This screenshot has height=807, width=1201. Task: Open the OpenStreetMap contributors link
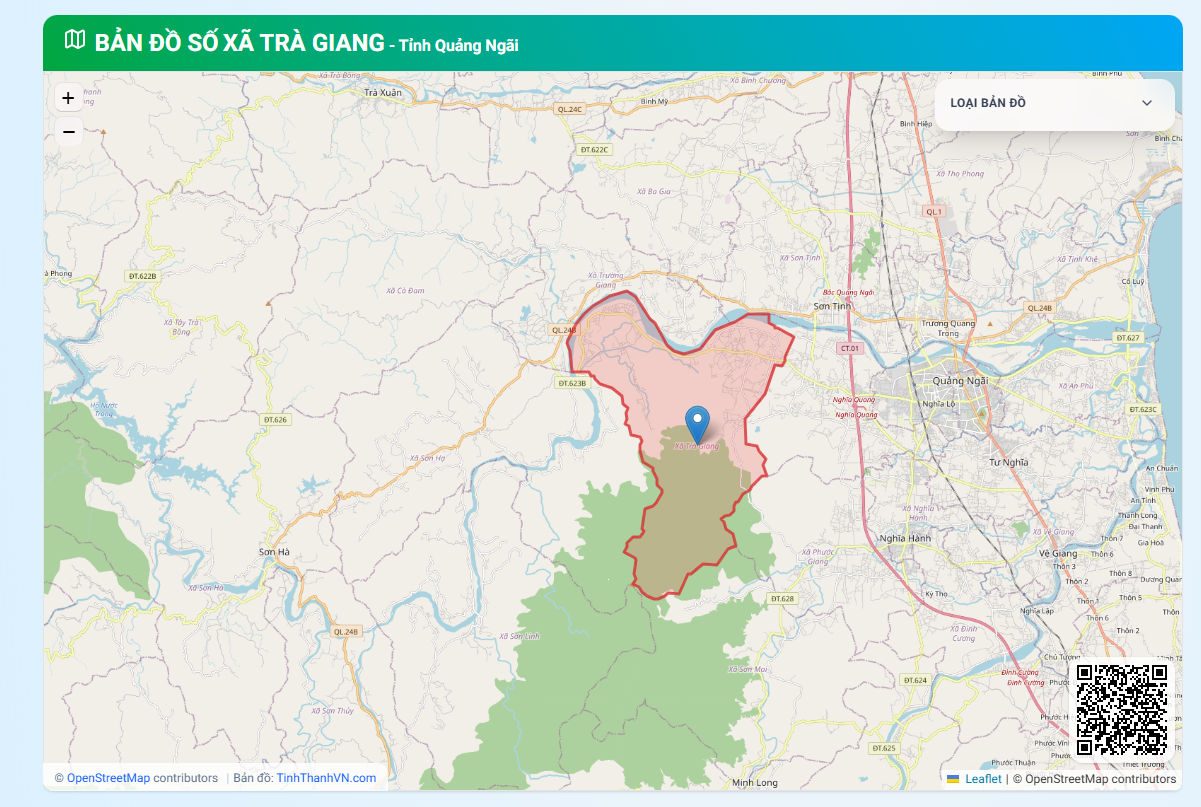point(108,778)
